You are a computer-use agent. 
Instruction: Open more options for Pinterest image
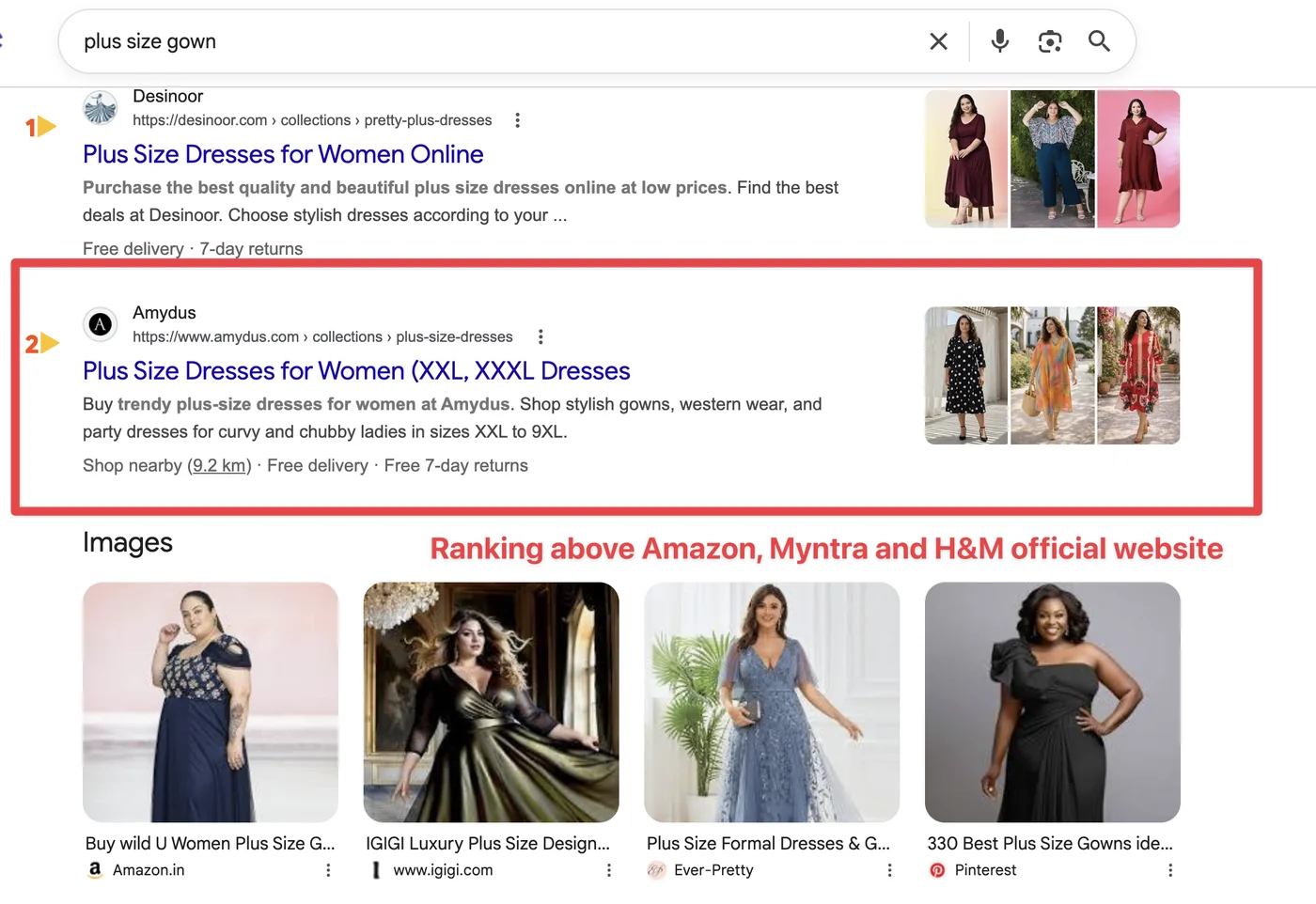(1170, 870)
